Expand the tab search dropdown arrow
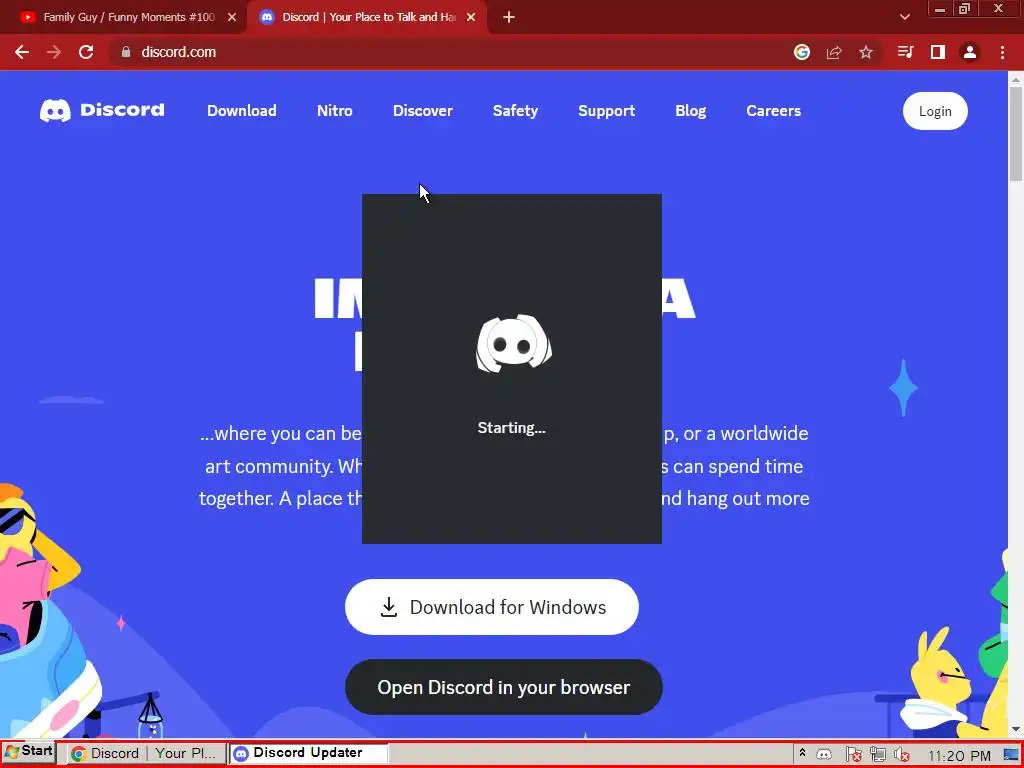The image size is (1024, 768). point(904,17)
